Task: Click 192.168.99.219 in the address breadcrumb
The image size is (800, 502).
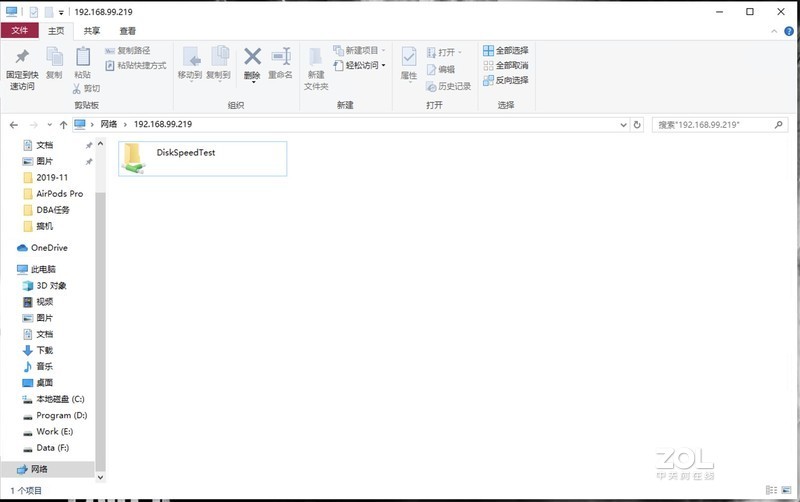Action: (163, 124)
